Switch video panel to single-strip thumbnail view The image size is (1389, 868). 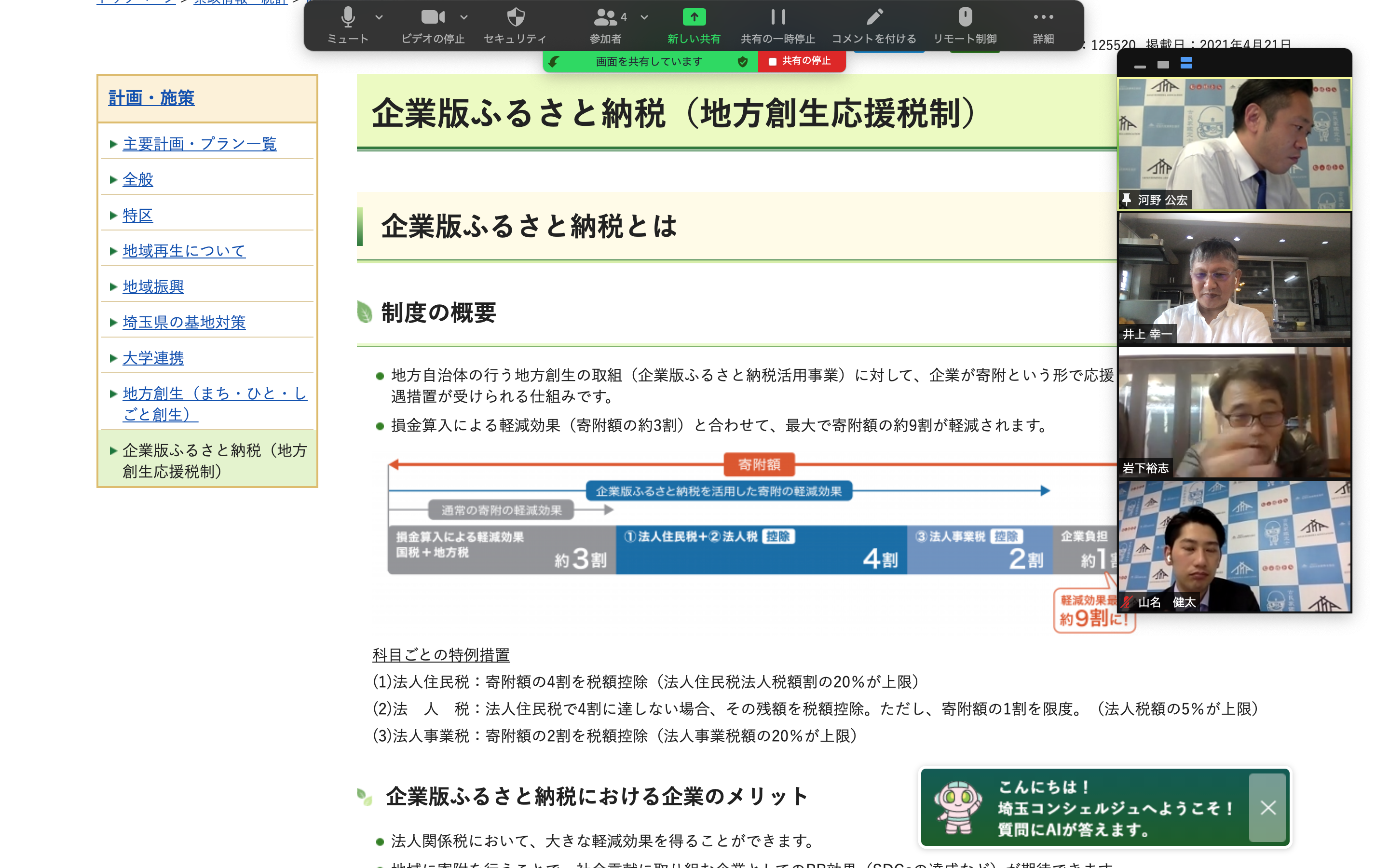point(1163,64)
